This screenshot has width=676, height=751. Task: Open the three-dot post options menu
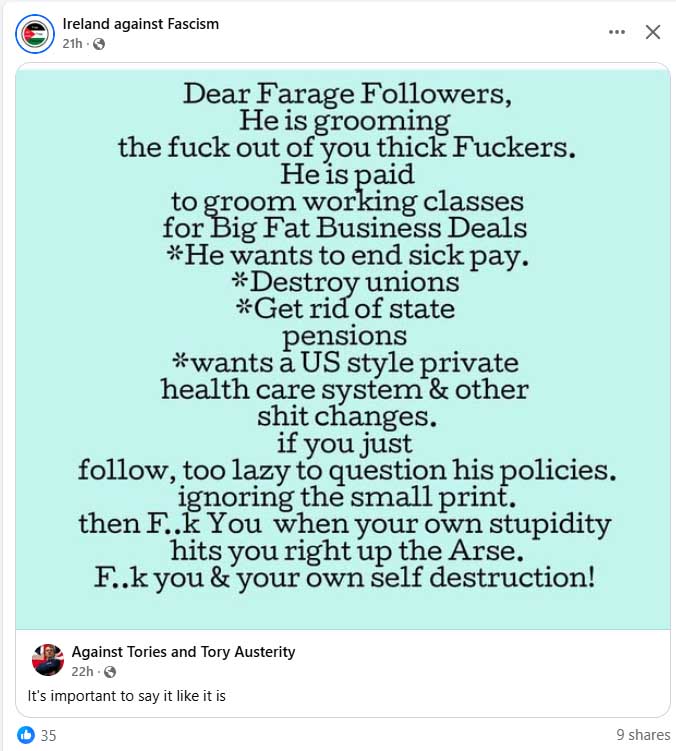[x=617, y=32]
